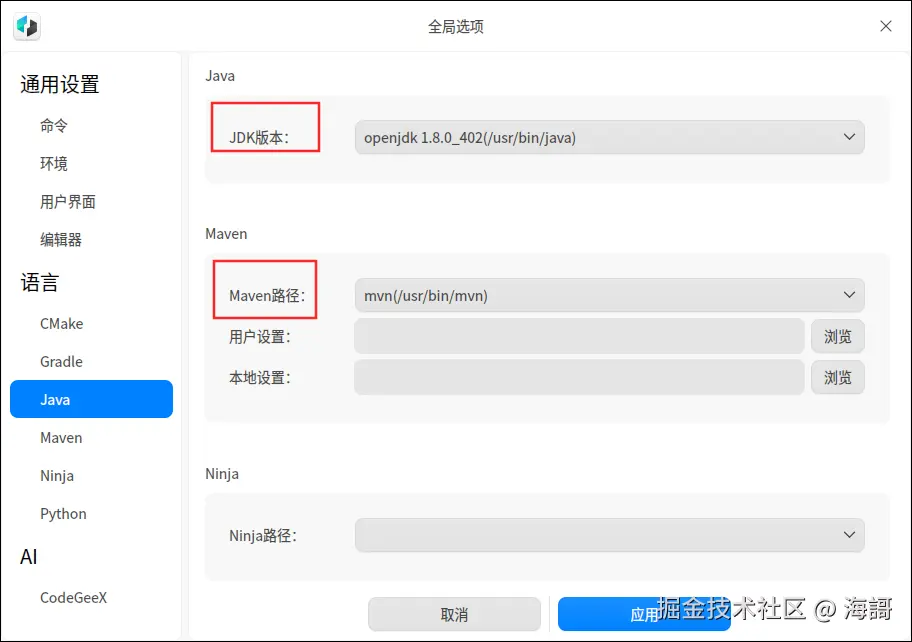Click the 取消 button
Viewport: 912px width, 642px height.
pos(454,614)
